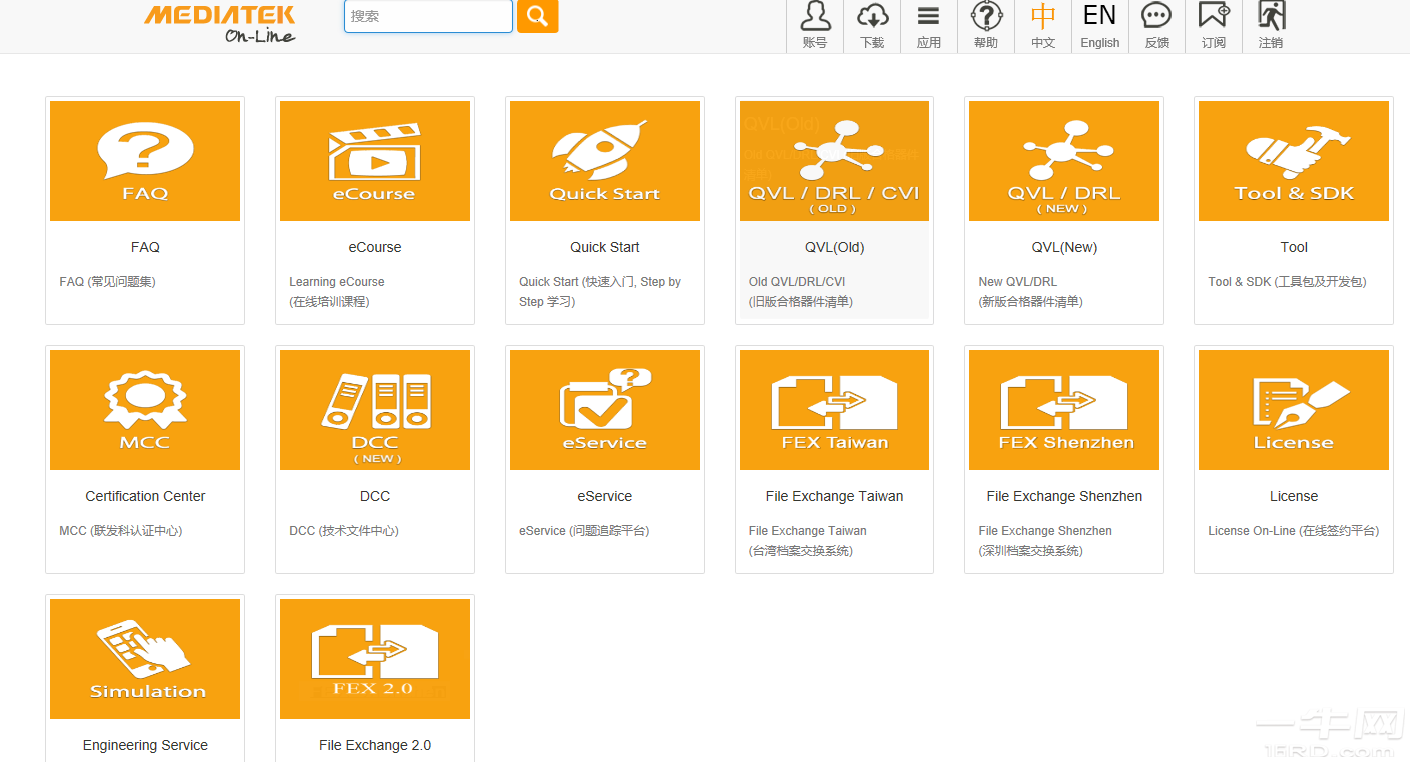Switch language to 中文
Viewport: 1410px width, 762px height.
(1043, 26)
